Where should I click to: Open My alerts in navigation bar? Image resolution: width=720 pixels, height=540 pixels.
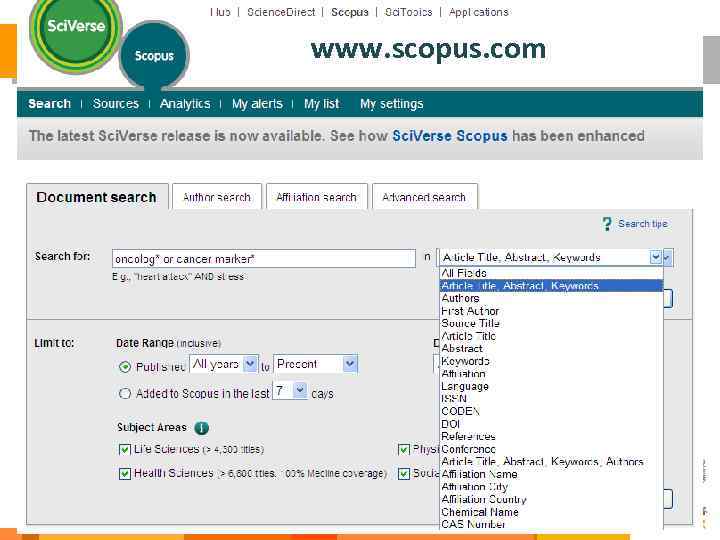coord(257,104)
